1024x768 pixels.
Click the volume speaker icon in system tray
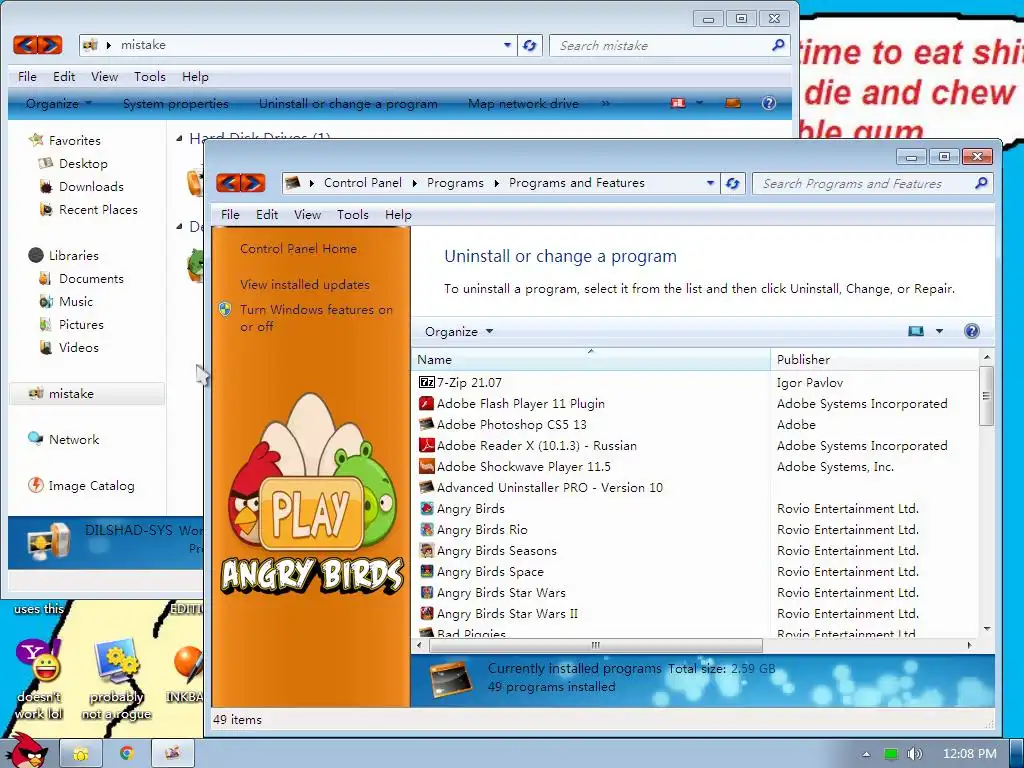tap(915, 754)
